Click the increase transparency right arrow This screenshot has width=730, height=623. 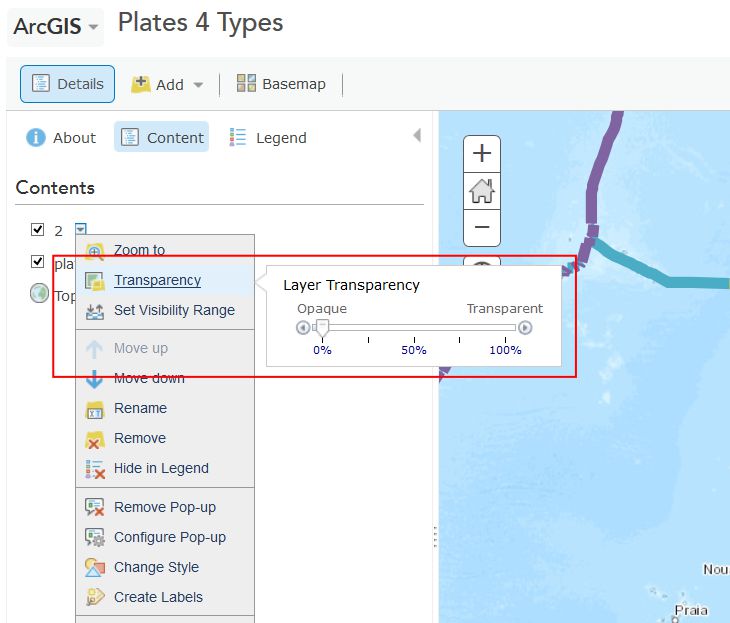[525, 328]
